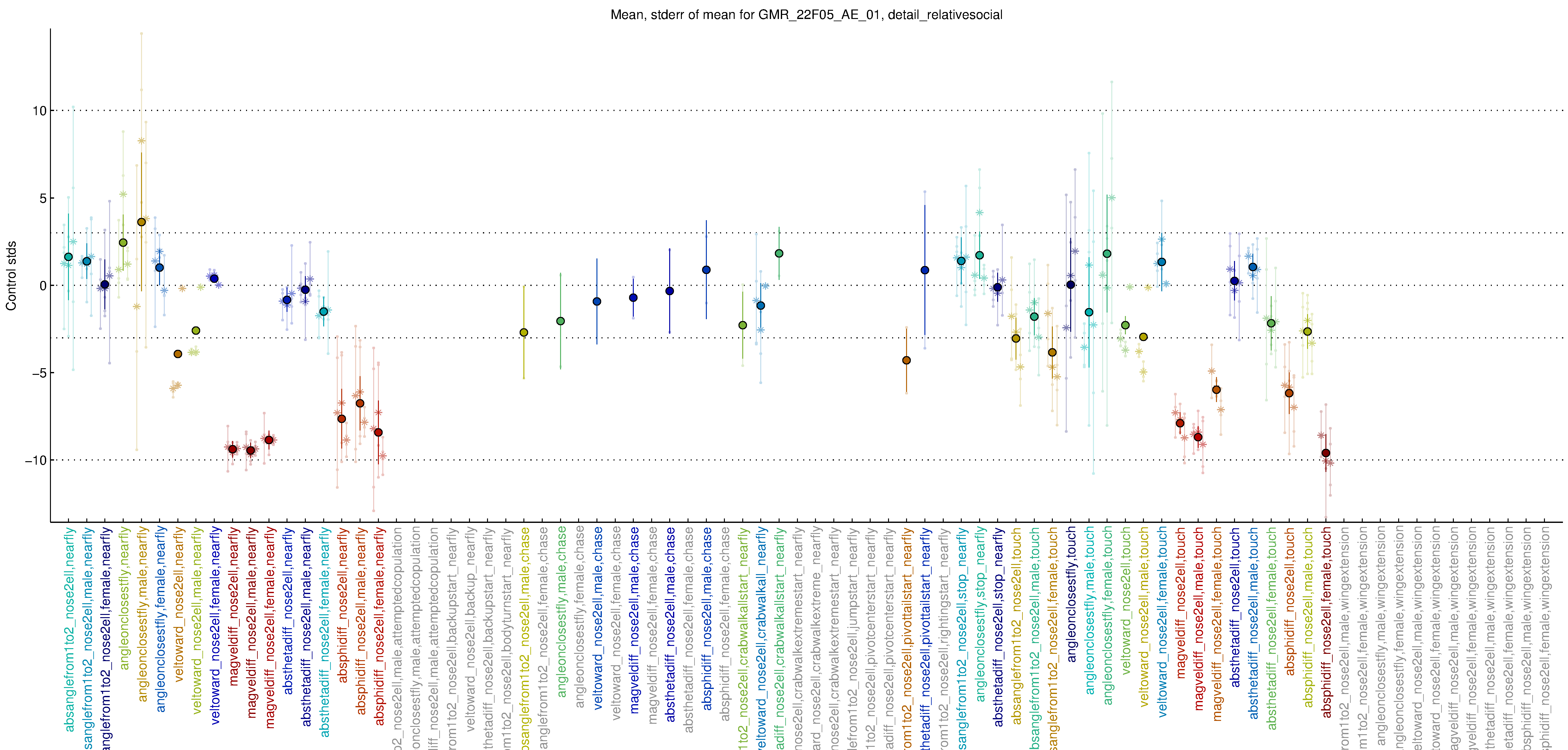Click the label 'absphidiff_nose2ell,male,chase'
Image resolution: width=1568 pixels, height=750 pixels.
click(x=707, y=618)
